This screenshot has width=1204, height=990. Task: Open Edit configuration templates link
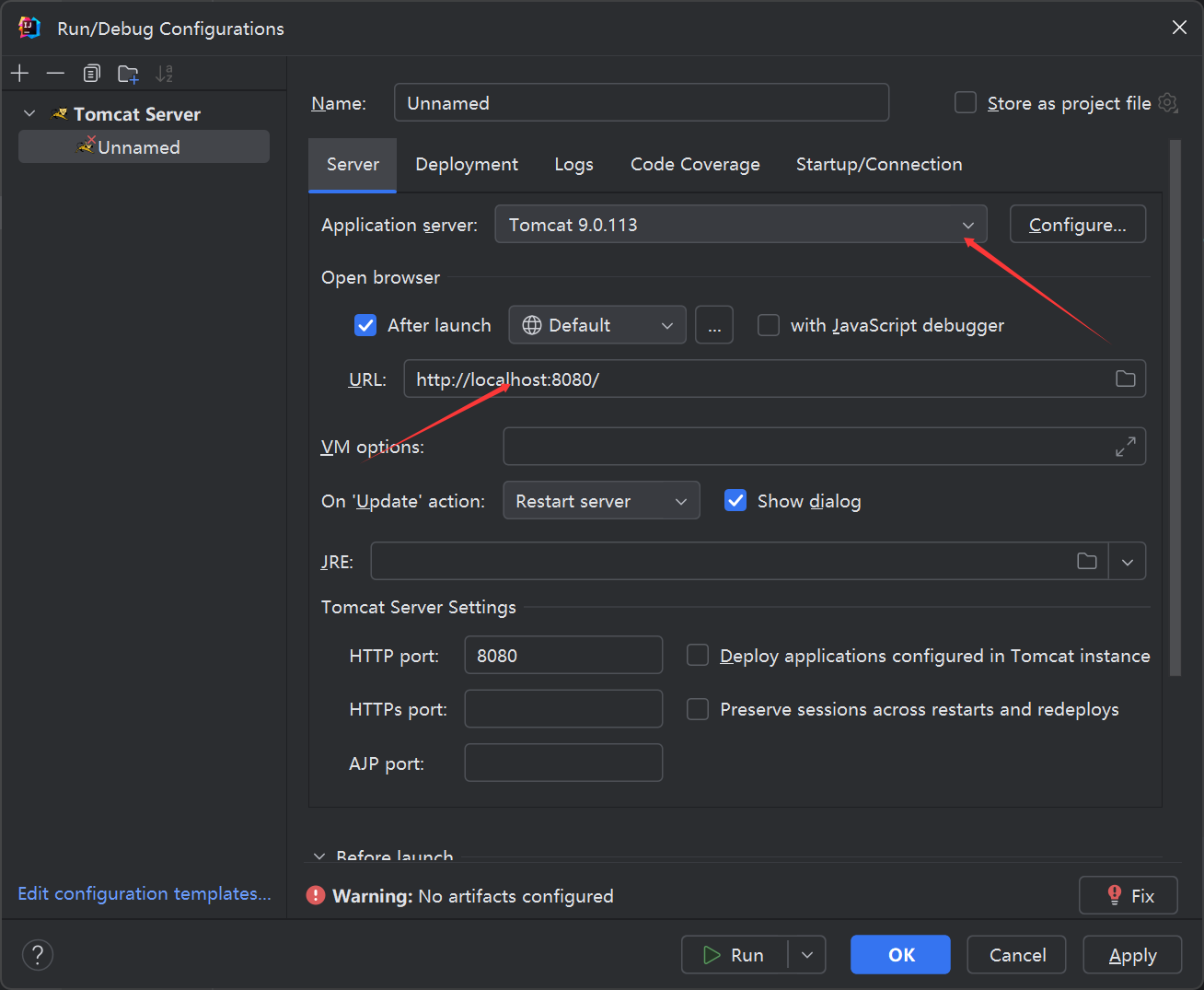pos(145,893)
